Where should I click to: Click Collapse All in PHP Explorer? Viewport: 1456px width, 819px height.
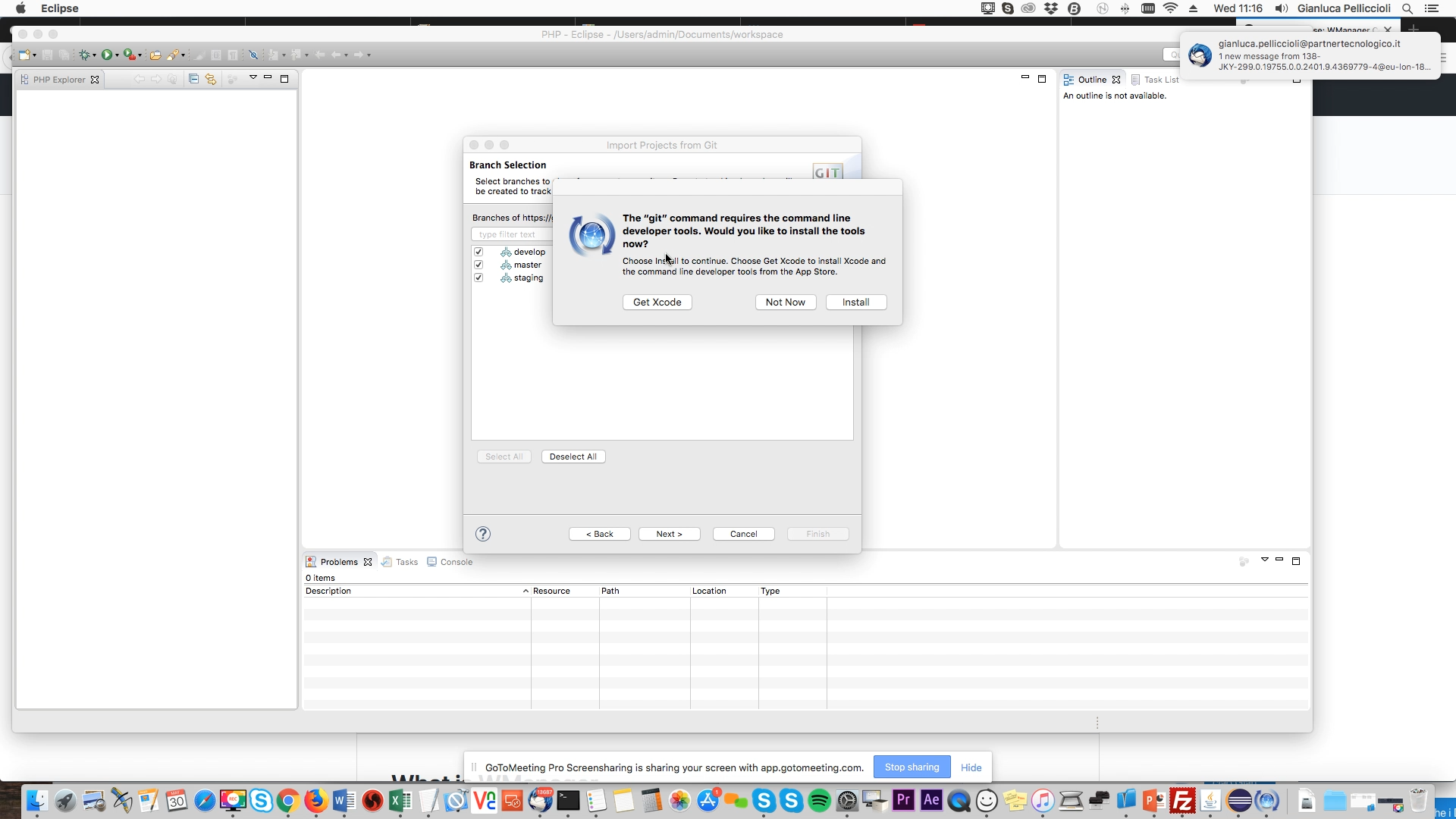coord(193,79)
